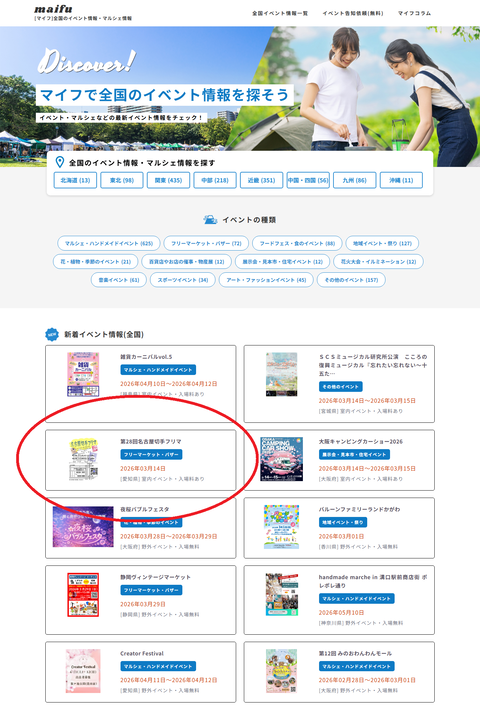Select the 中部 (218) region button
This screenshot has width=480, height=712.
point(215,180)
